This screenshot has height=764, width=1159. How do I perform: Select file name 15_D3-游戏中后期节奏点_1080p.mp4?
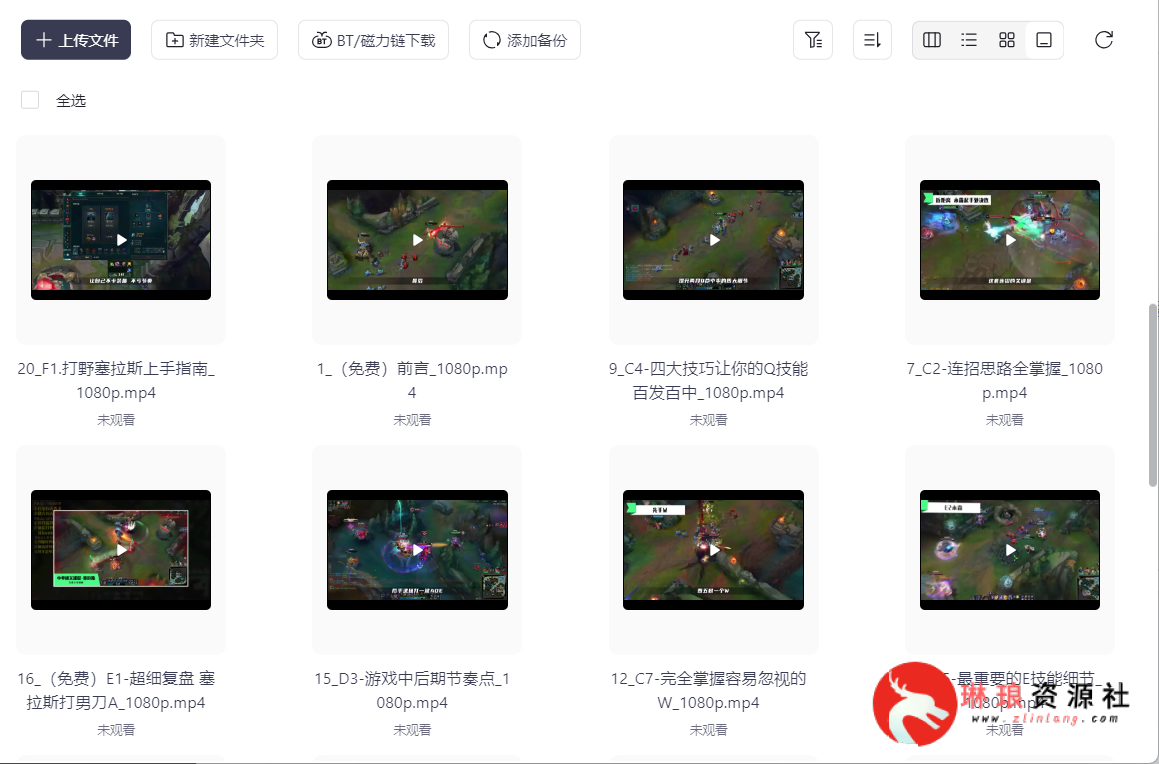(412, 690)
